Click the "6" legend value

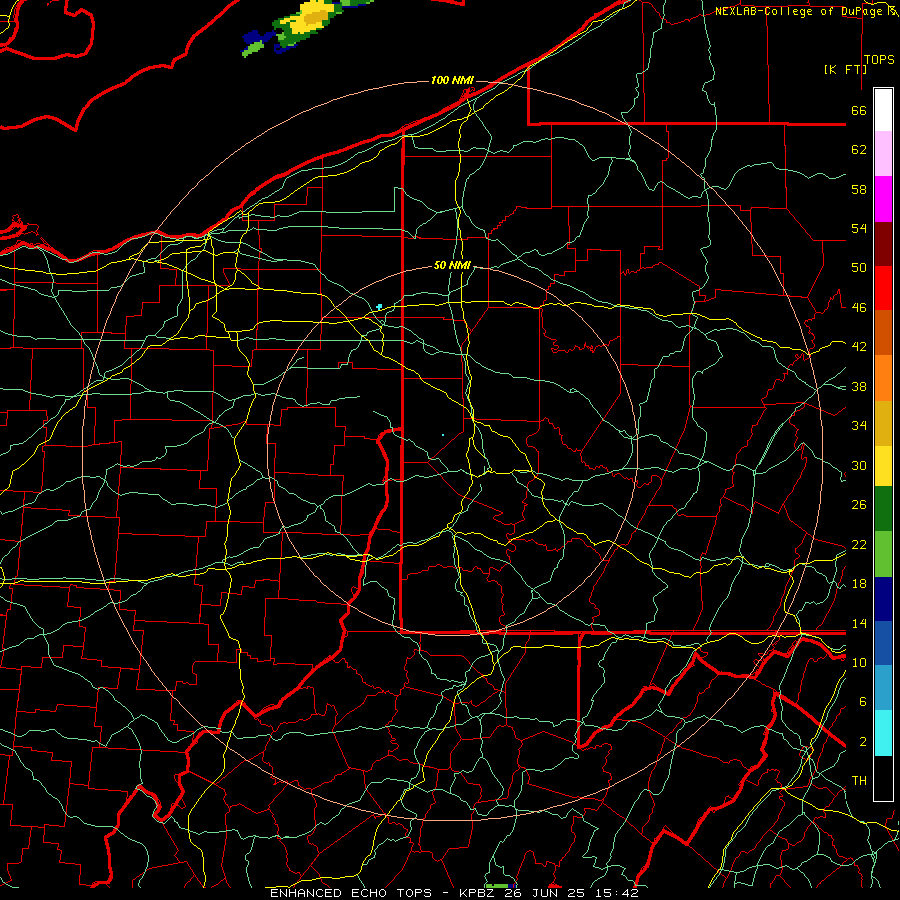tap(863, 702)
